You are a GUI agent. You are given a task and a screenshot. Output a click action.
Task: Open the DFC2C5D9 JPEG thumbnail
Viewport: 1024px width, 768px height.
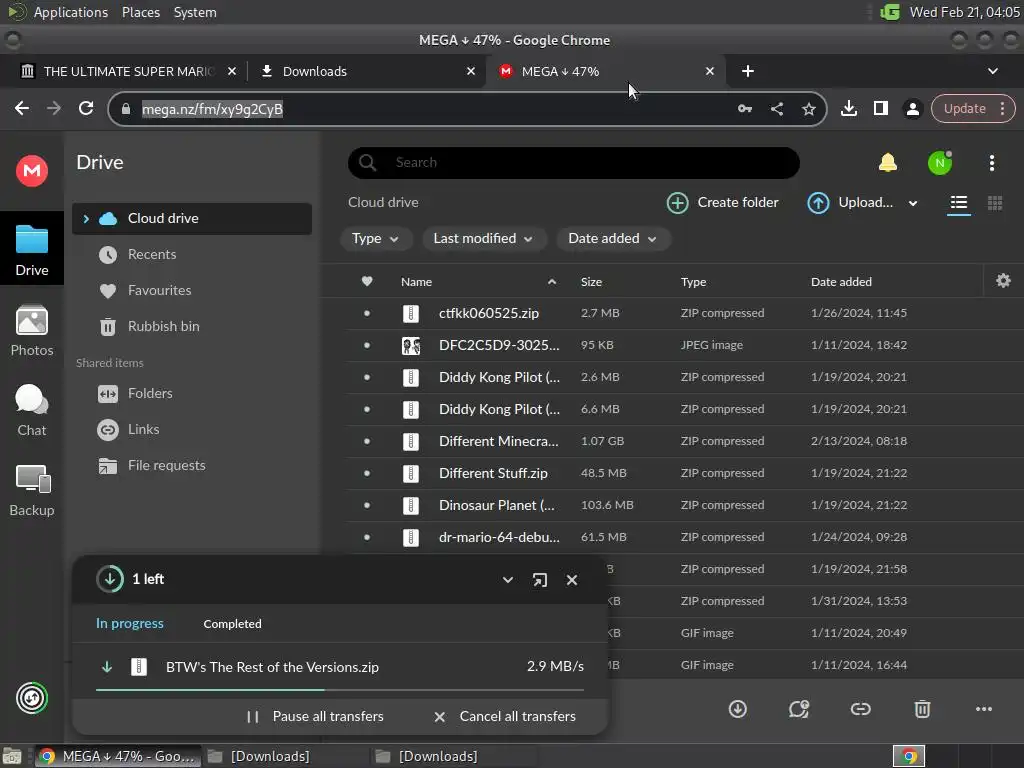[x=411, y=345]
